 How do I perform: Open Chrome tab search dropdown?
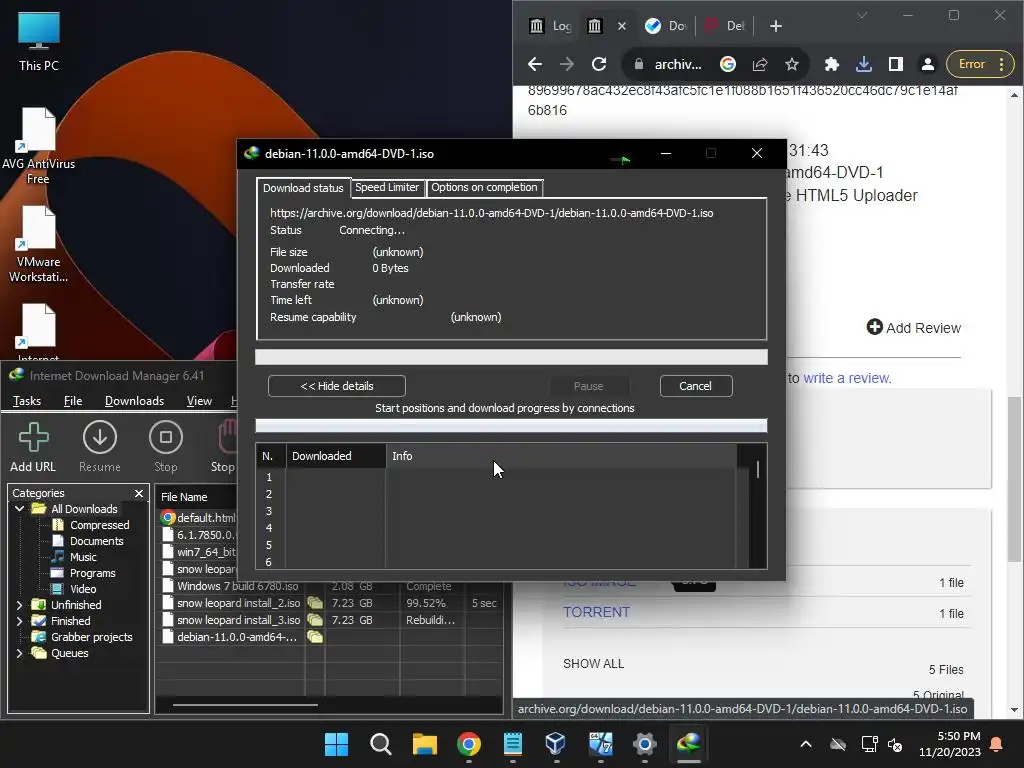coord(862,15)
